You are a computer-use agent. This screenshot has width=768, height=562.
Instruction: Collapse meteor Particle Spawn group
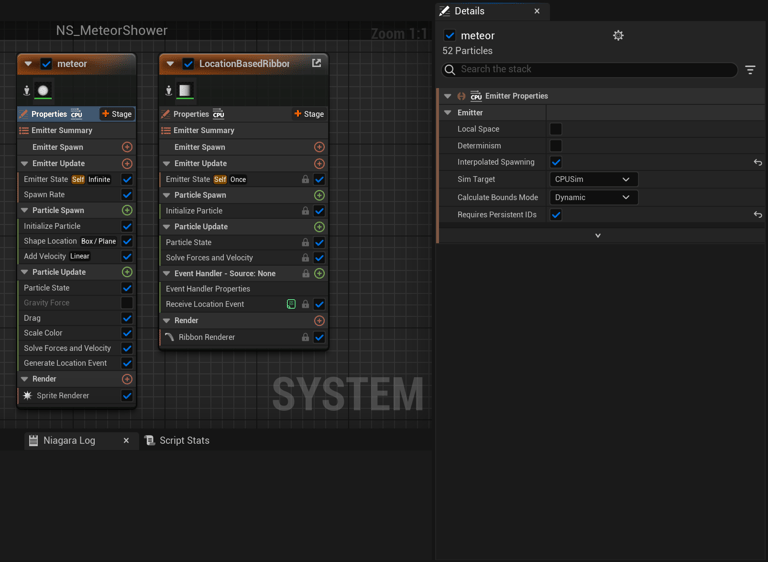pos(24,210)
